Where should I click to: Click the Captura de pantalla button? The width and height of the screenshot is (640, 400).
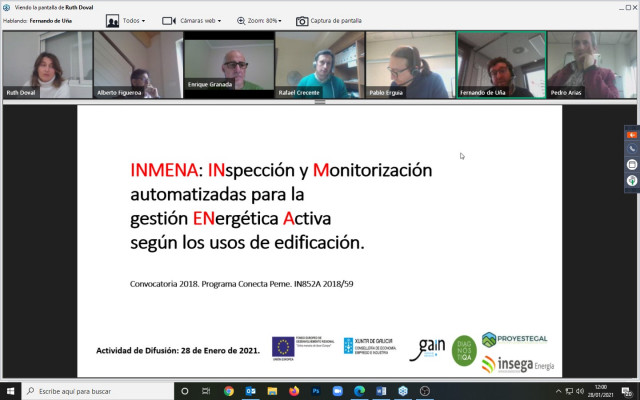point(329,21)
